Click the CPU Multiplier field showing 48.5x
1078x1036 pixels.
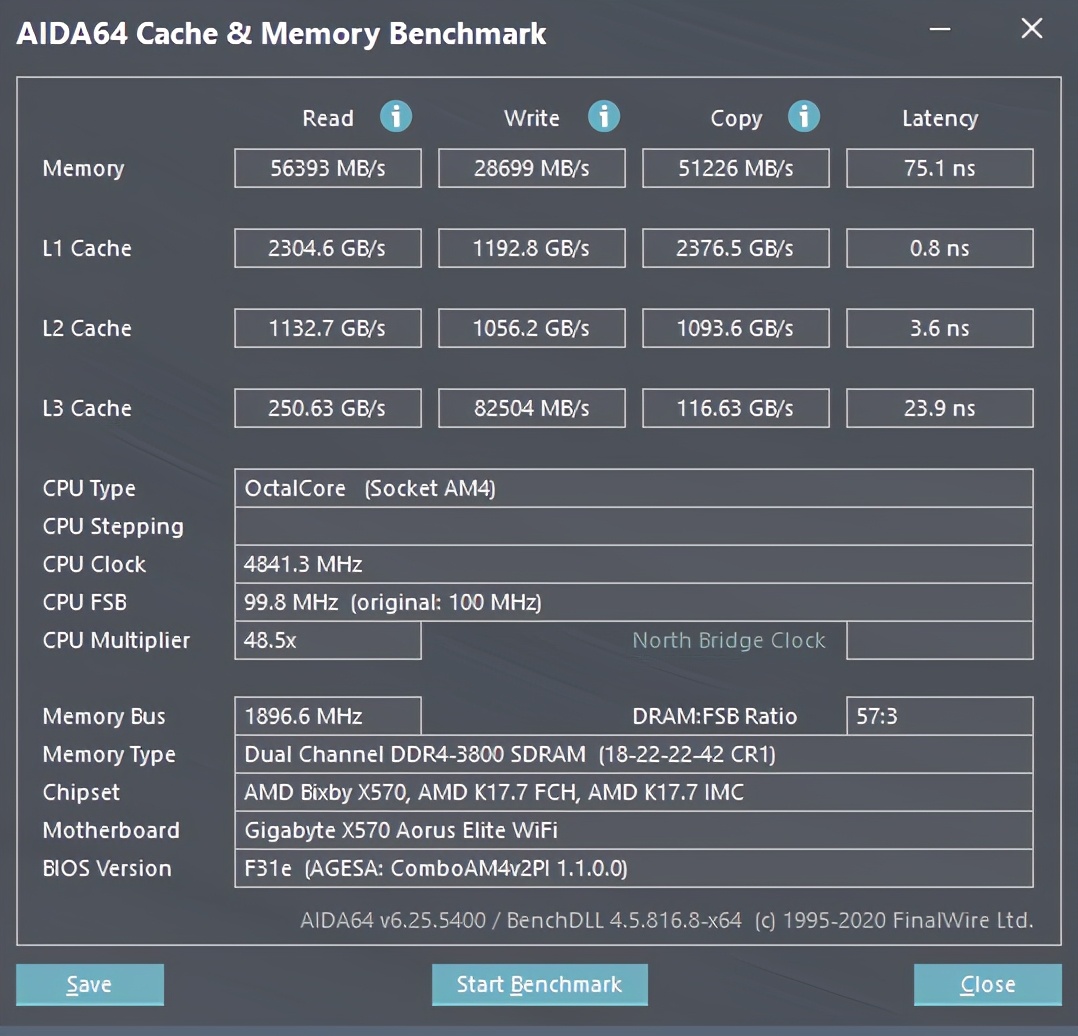coord(327,640)
